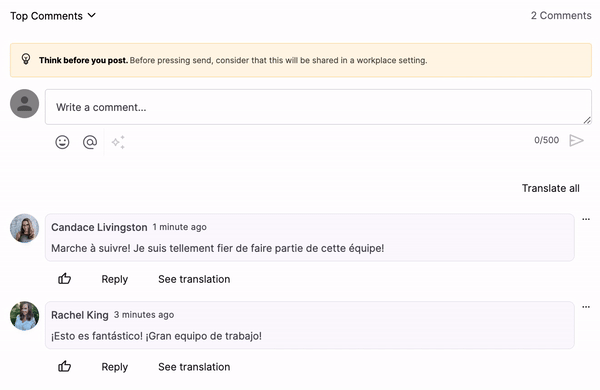The width and height of the screenshot is (600, 390).
Task: Click the 2 Comments count
Action: [x=561, y=16]
